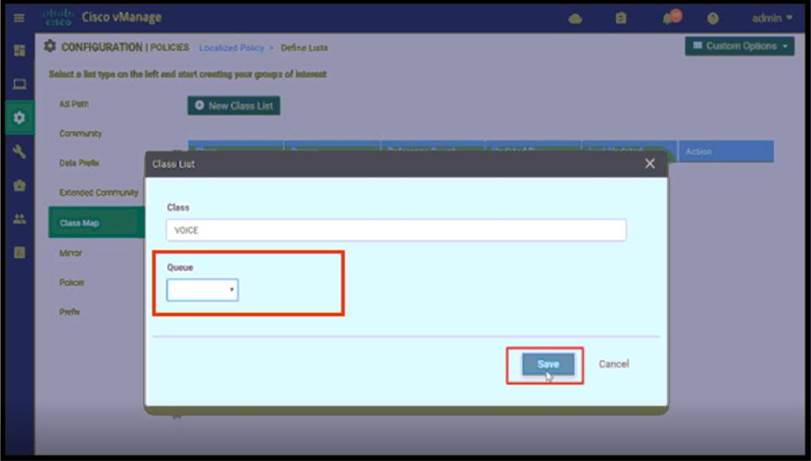The image size is (811, 461).
Task: Open the Dashboard icon in left sidebar
Action: point(18,50)
